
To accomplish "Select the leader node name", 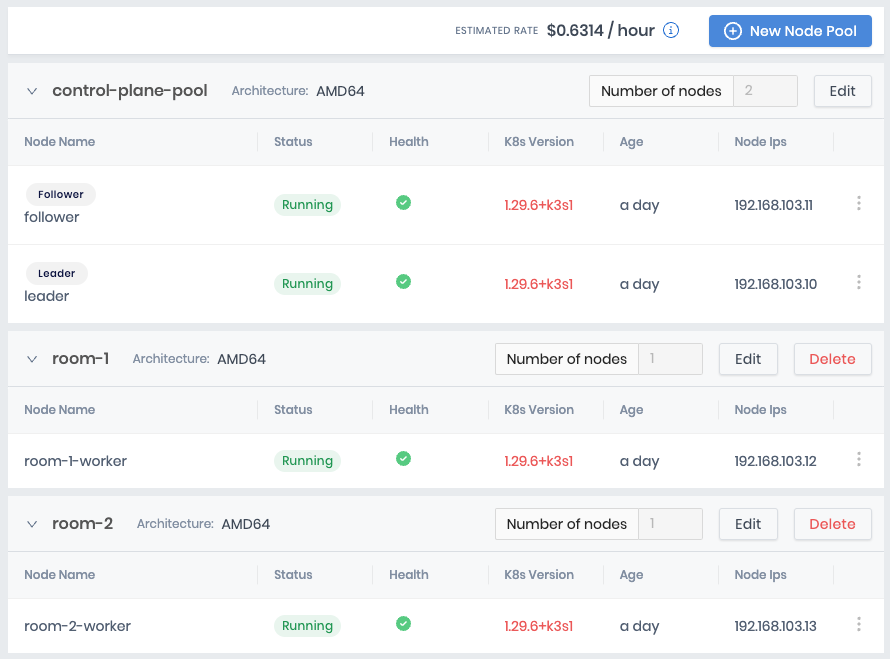I will click(x=47, y=296).
